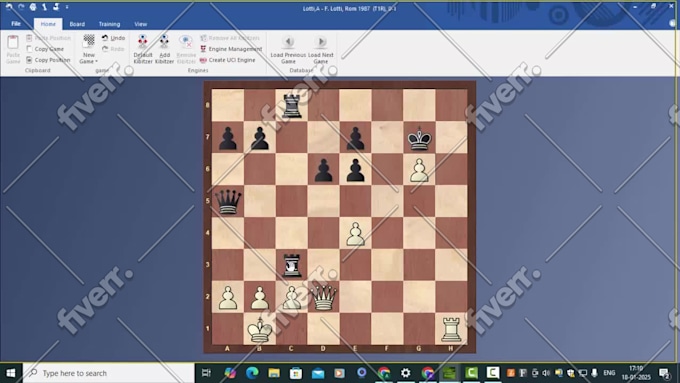680x383 pixels.
Task: Click the Paste Position item
Action: click(48, 38)
